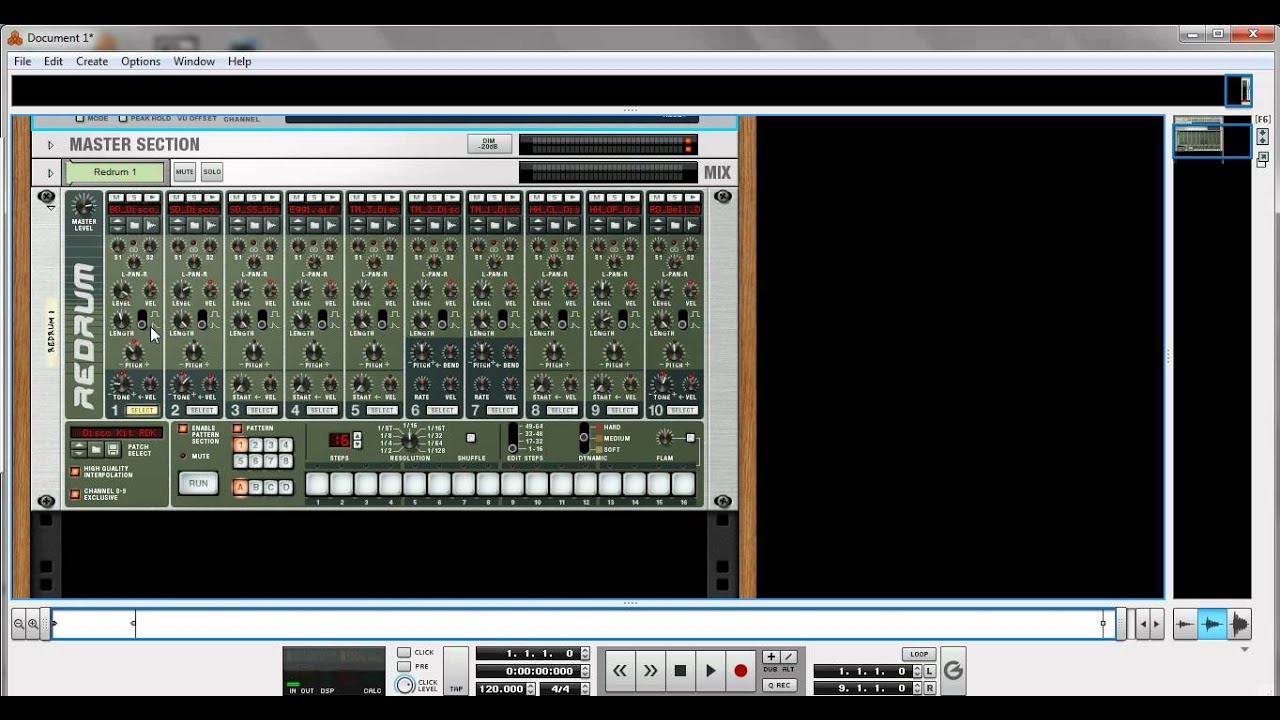This screenshot has width=1280, height=720.
Task: Open the Options menu
Action: pos(140,61)
